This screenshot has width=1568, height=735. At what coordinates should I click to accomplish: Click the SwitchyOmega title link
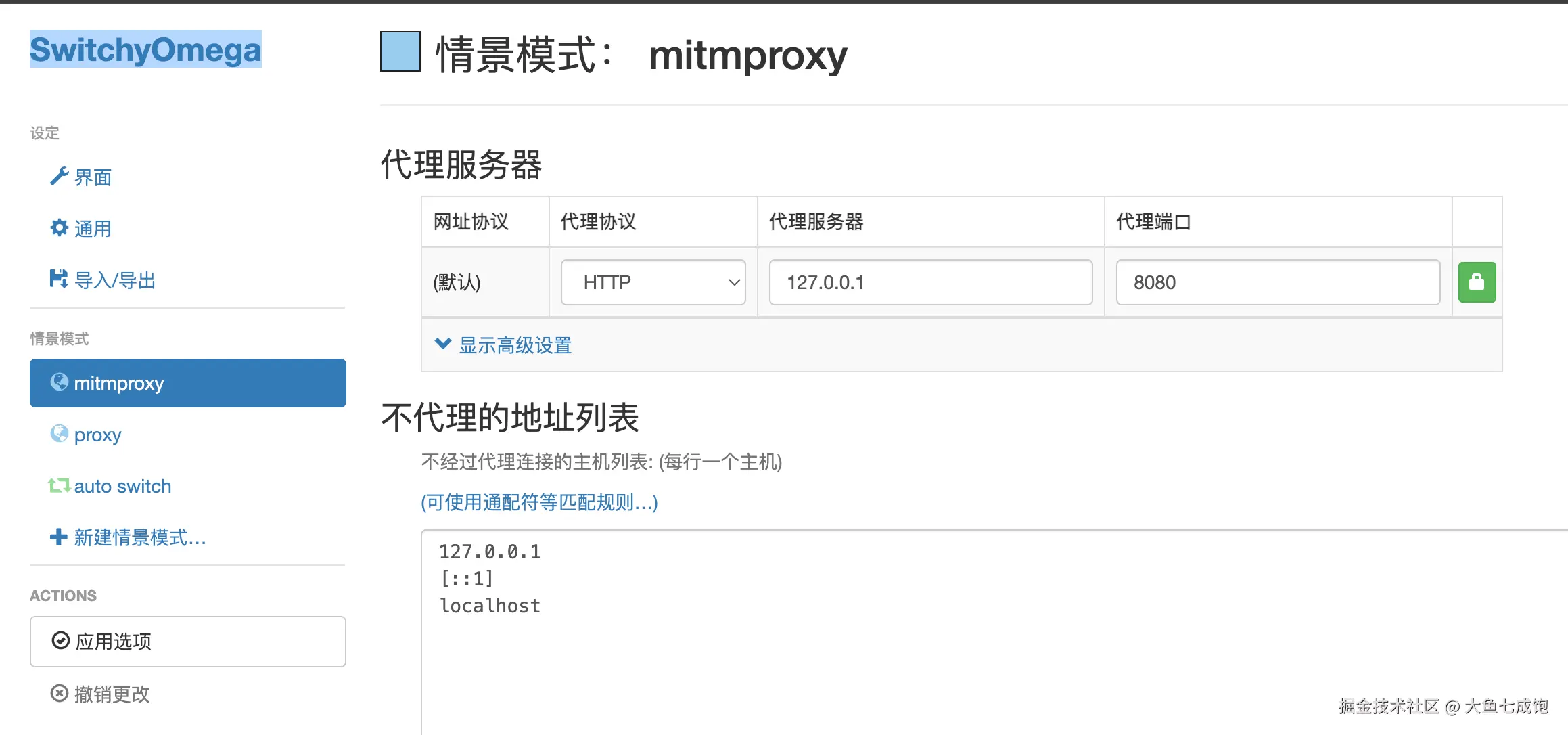pos(145,49)
